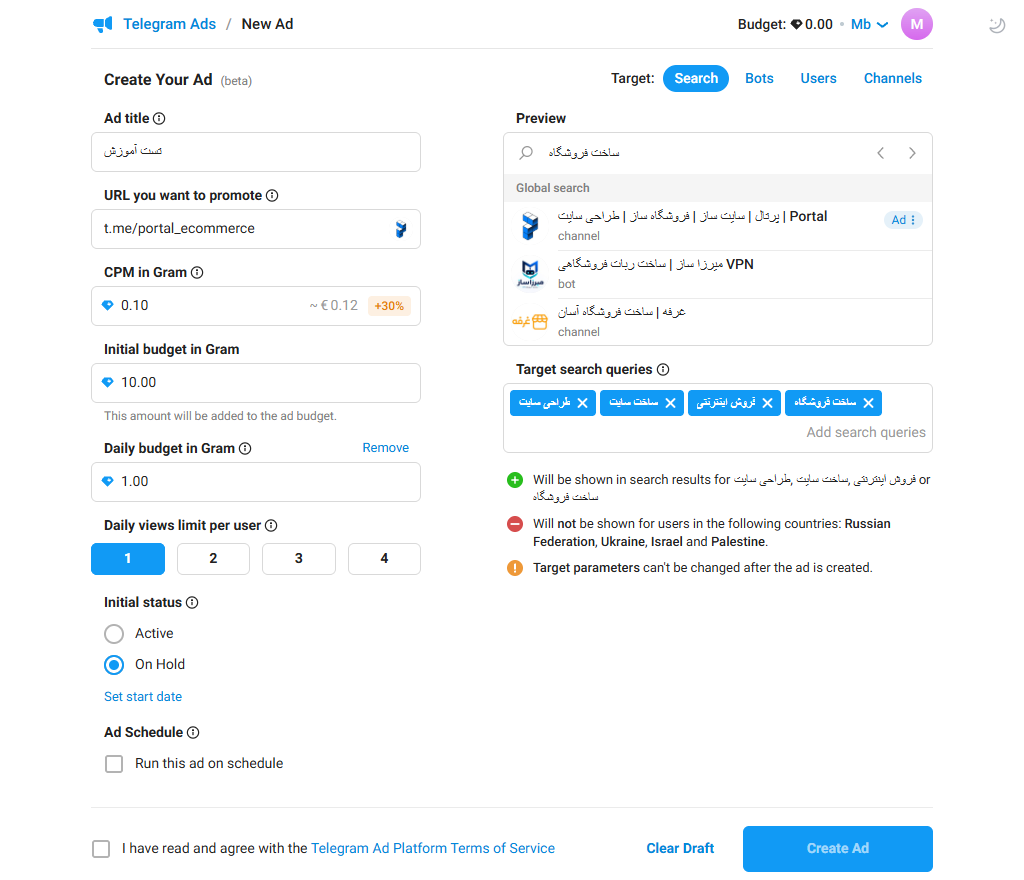1024x880 pixels.
Task: Remove the ساخت سایت search query tag
Action: 670,403
